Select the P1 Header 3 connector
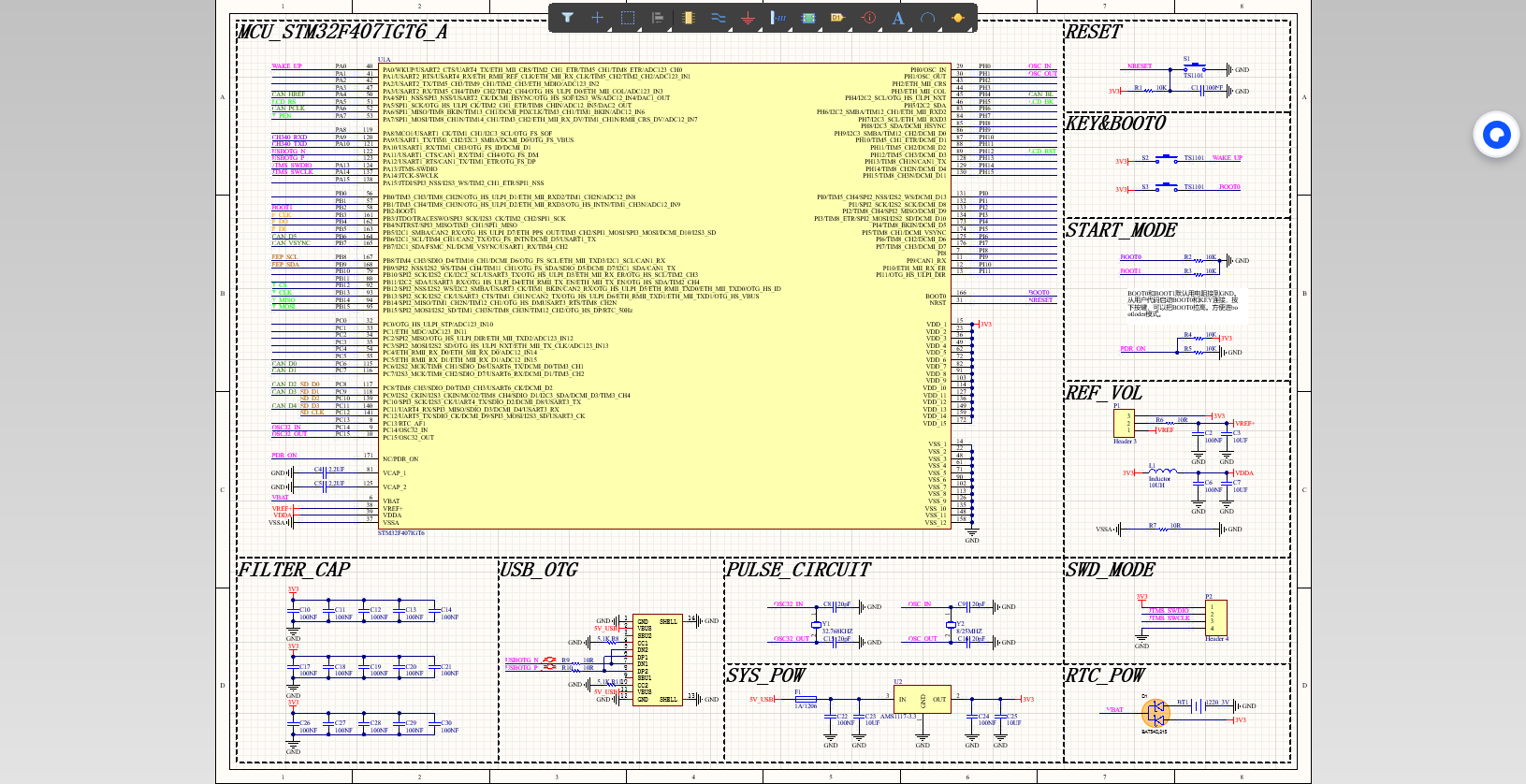1526x784 pixels. (x=1125, y=424)
